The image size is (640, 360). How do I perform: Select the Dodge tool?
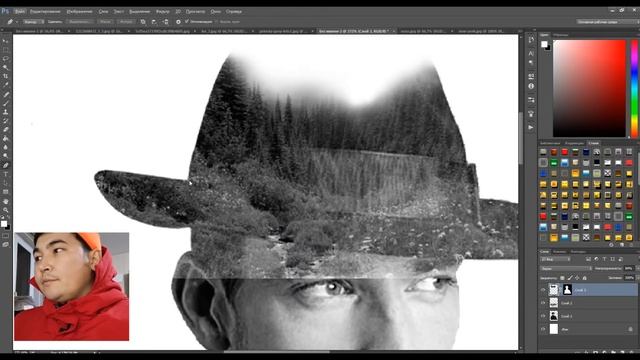coord(5,156)
